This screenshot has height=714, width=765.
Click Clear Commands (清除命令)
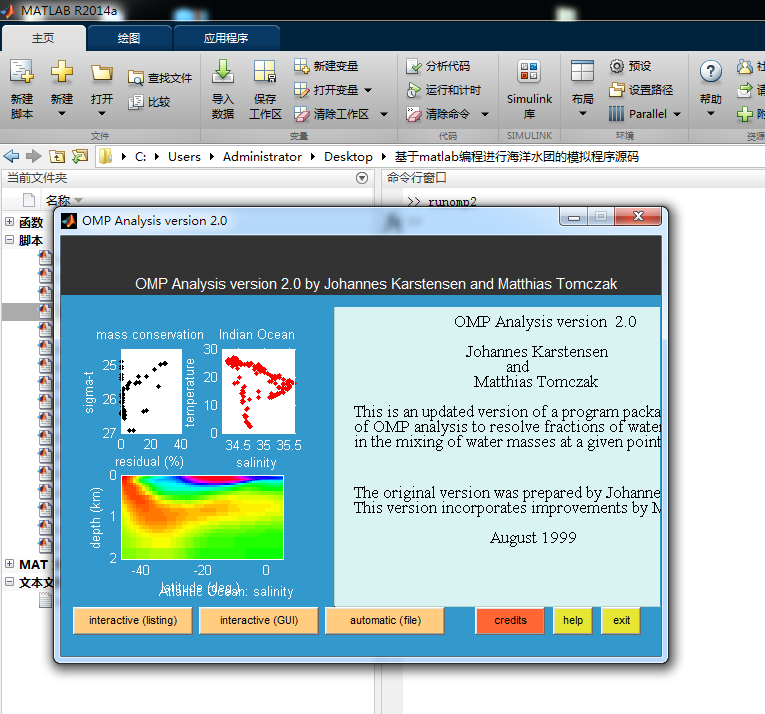coord(438,114)
